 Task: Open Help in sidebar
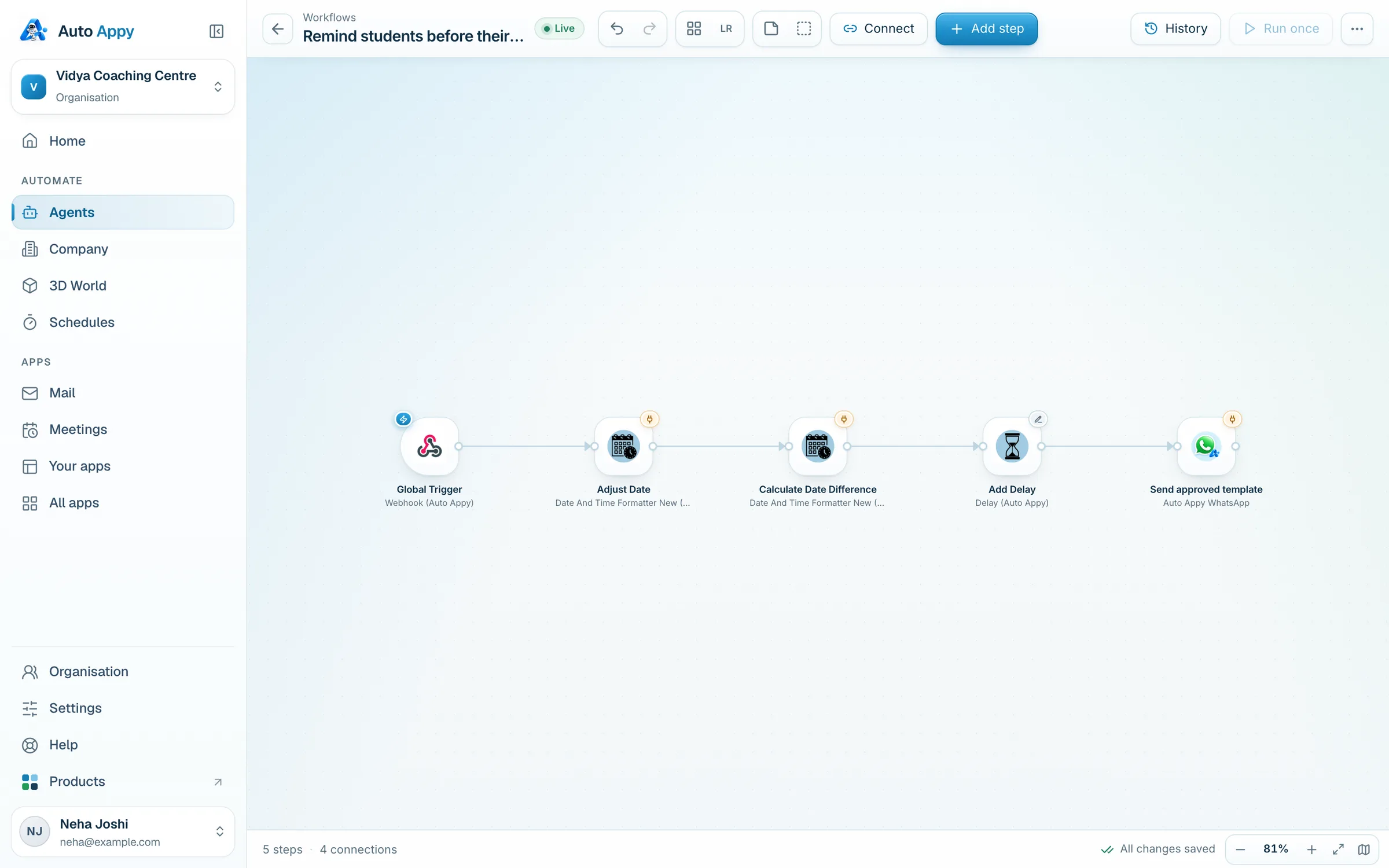pos(123,745)
